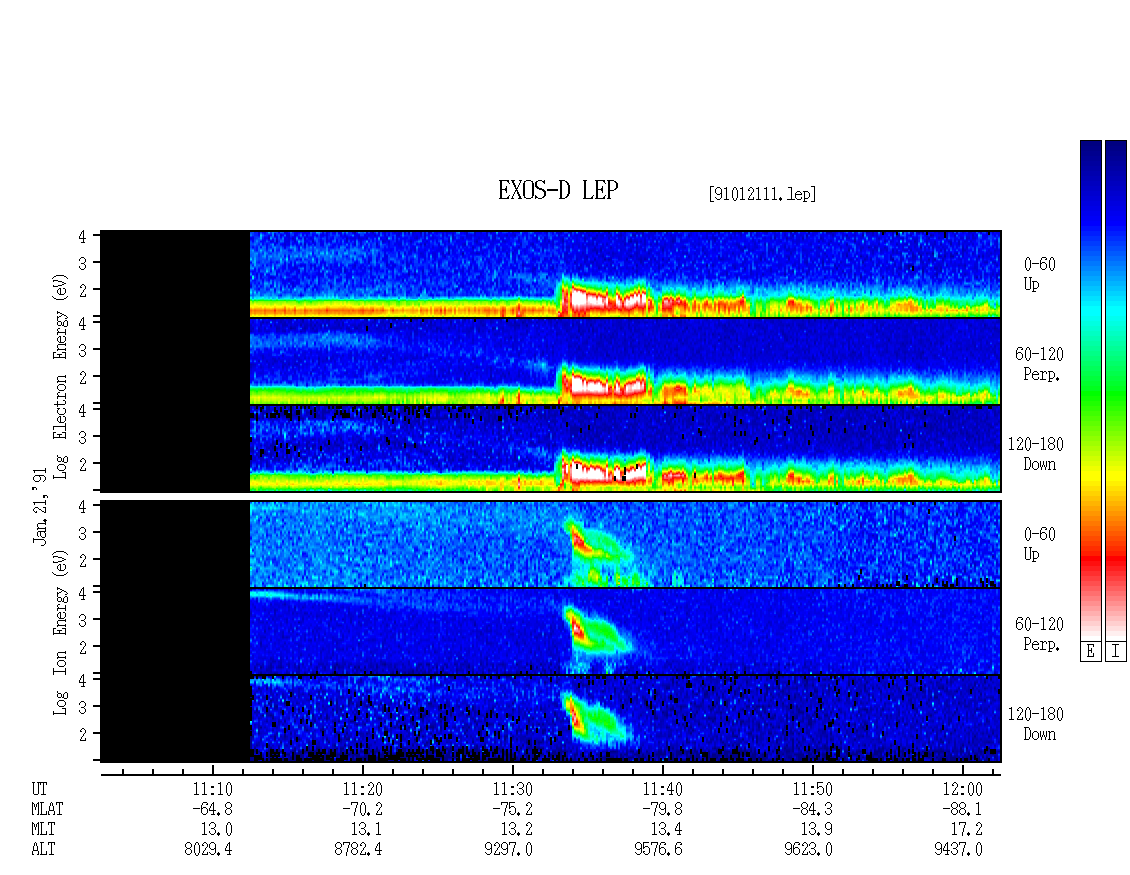Click the MLT row label
Viewport: 1130px width, 875px height.
click(x=43, y=830)
